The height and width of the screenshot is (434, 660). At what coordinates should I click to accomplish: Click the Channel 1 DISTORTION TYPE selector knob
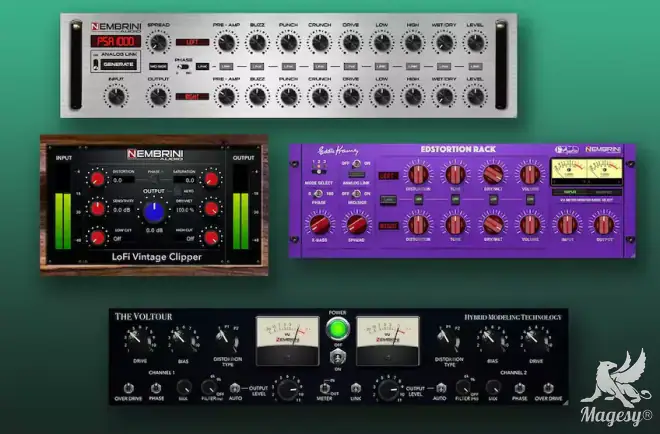point(227,340)
